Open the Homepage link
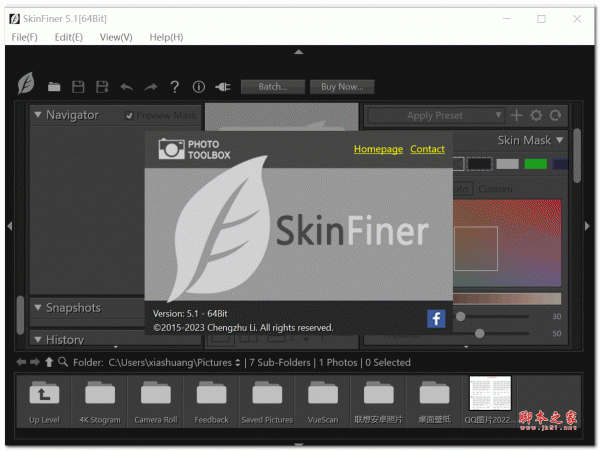 pos(378,149)
